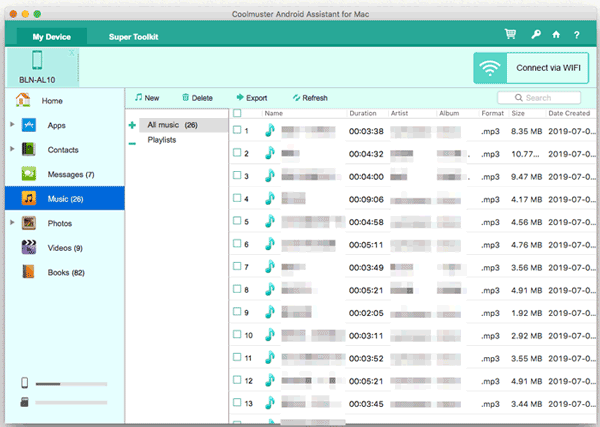Select the BLN-AL10 device phone icon
The image size is (600, 427).
(x=37, y=60)
